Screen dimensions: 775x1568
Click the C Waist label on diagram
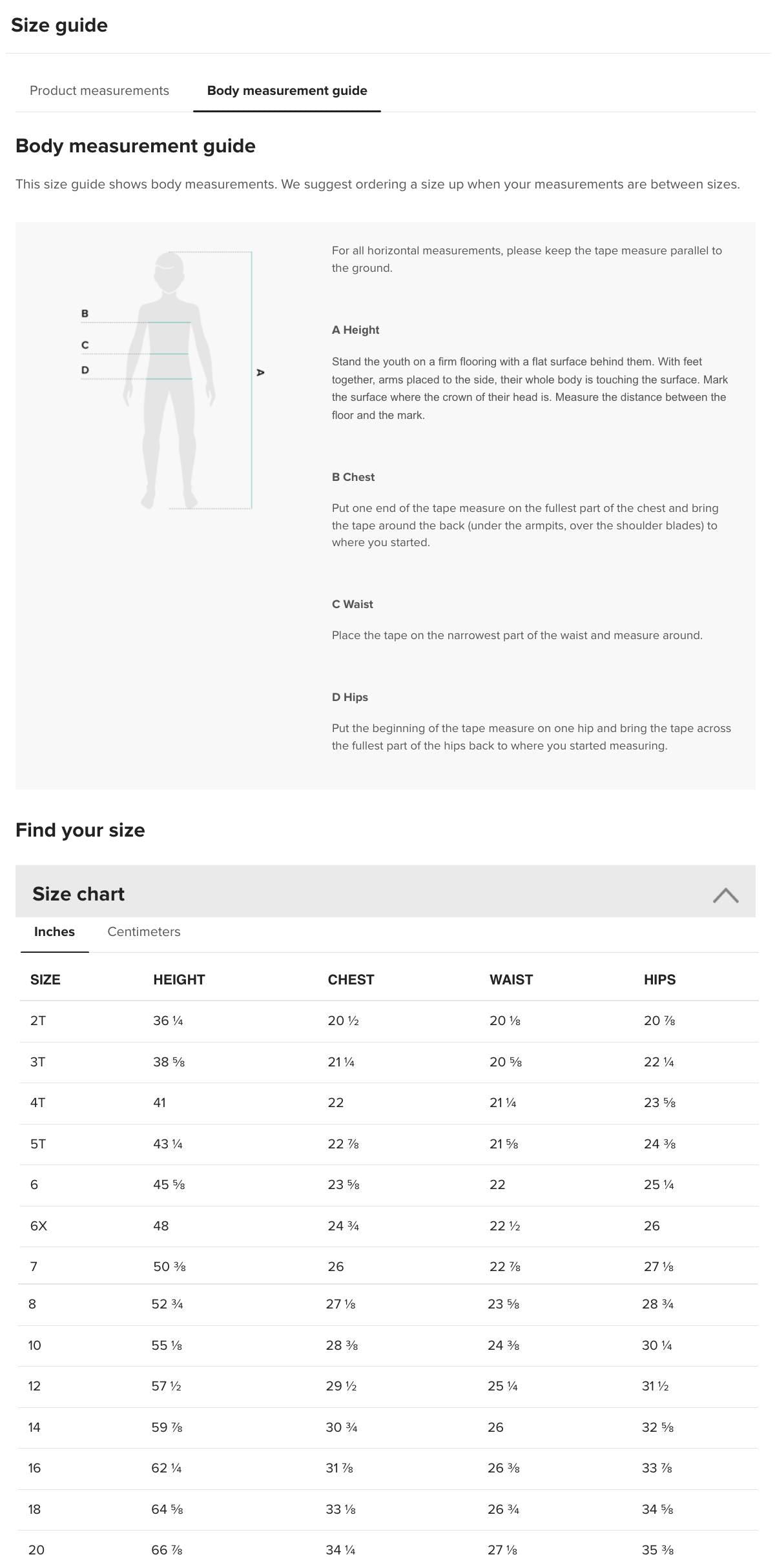tap(84, 345)
